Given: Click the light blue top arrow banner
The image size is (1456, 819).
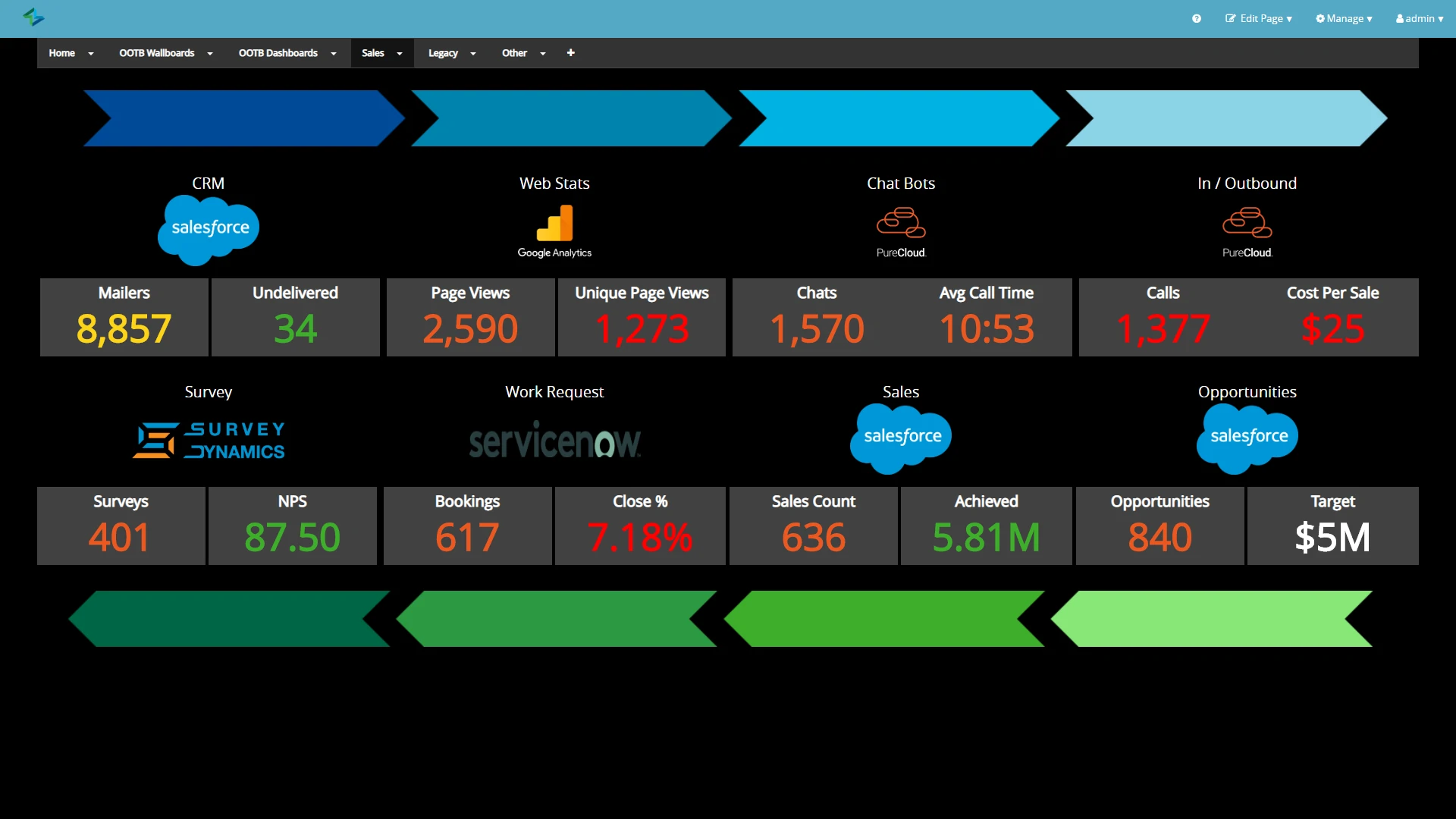Looking at the screenshot, I should 1227,118.
